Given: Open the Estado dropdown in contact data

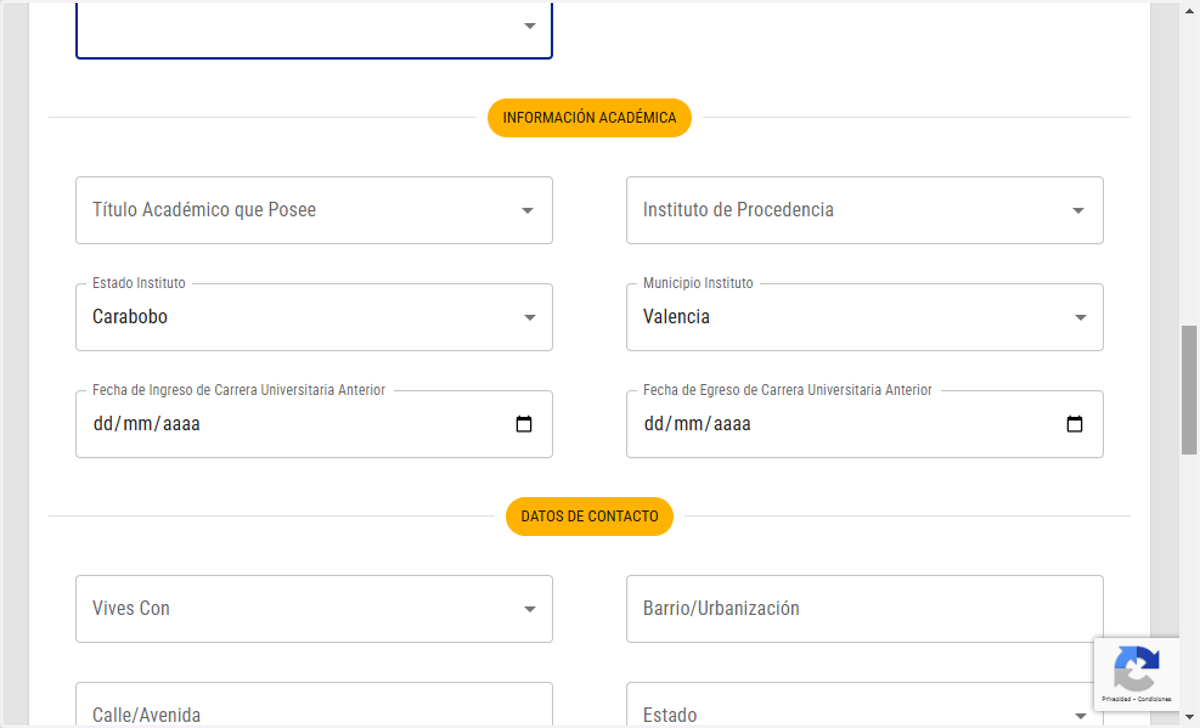Looking at the screenshot, I should click(x=865, y=705).
